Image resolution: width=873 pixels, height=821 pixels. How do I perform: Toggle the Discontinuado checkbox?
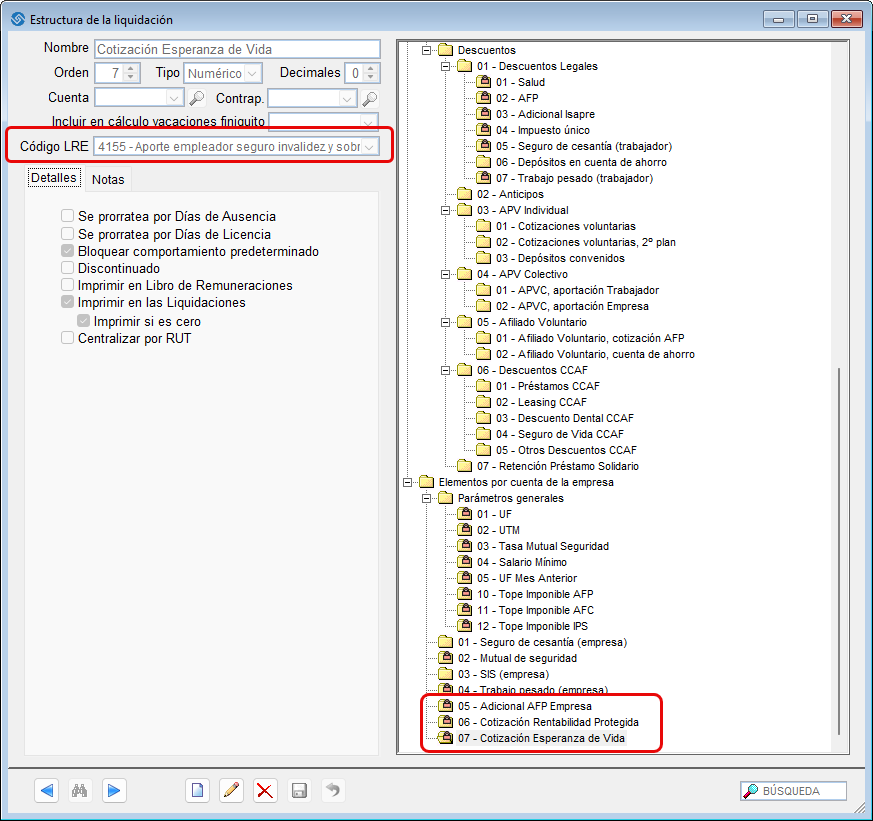pos(67,268)
